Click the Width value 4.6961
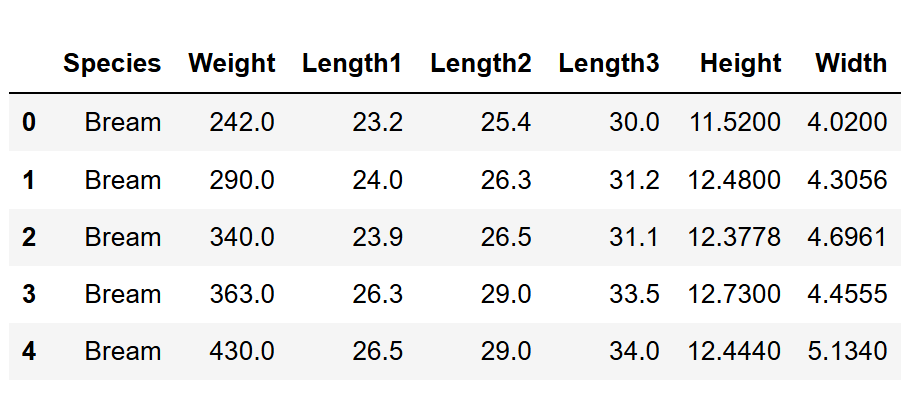The image size is (913, 398). (847, 237)
